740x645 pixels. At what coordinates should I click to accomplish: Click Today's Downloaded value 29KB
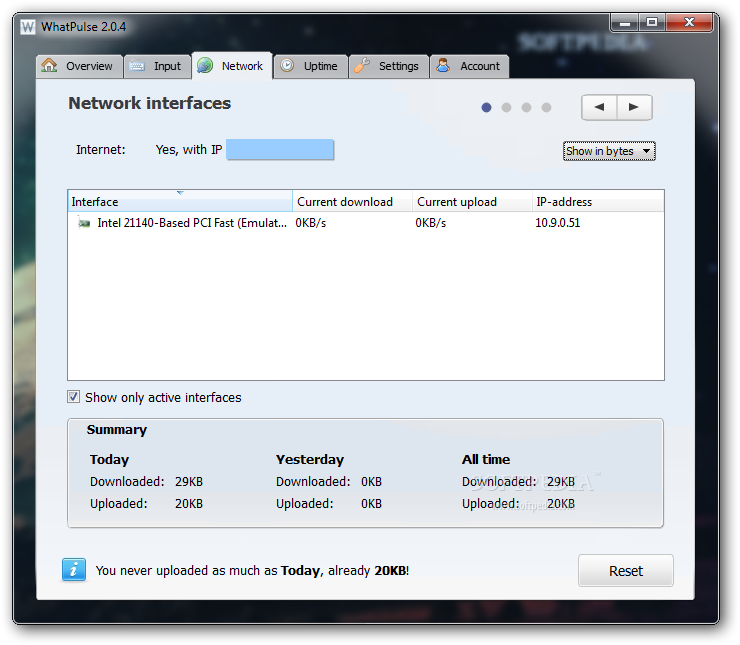pos(189,482)
